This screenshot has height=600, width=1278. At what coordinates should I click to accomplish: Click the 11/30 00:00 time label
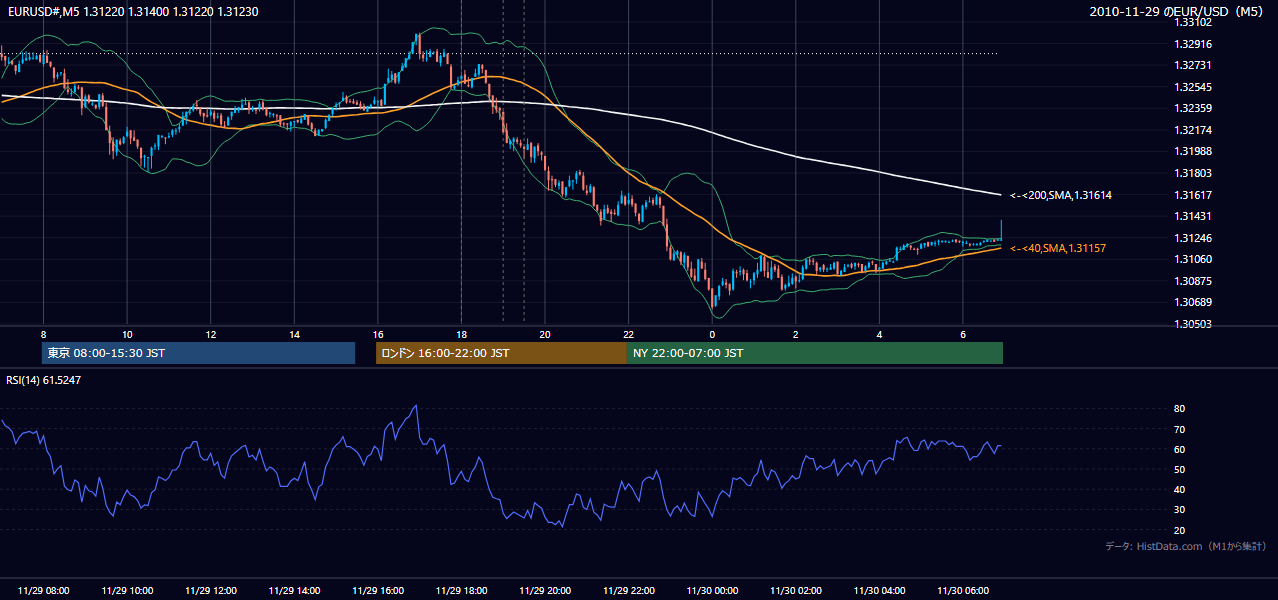(x=712, y=591)
